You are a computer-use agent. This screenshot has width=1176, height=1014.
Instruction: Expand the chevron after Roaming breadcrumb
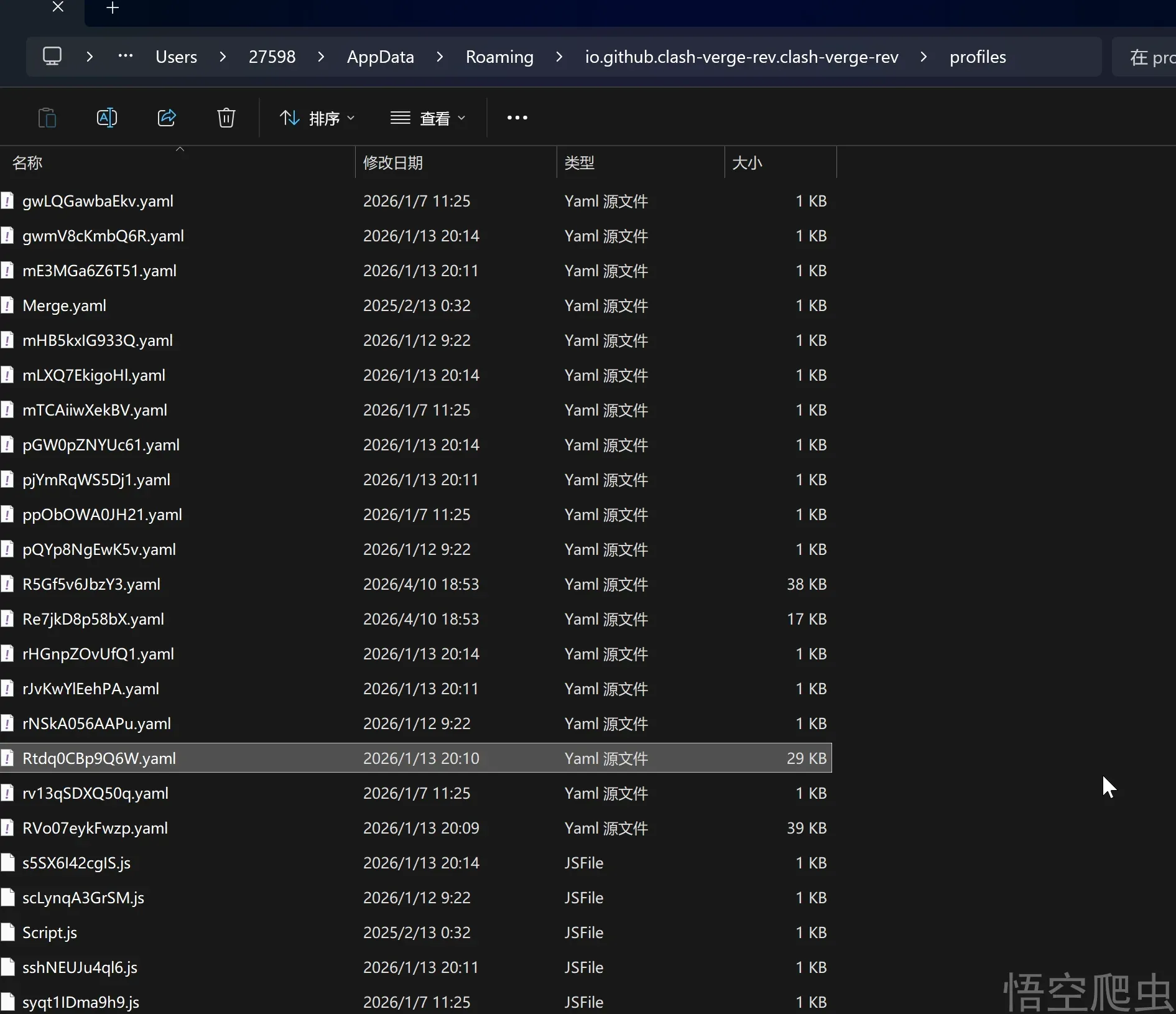coord(559,57)
